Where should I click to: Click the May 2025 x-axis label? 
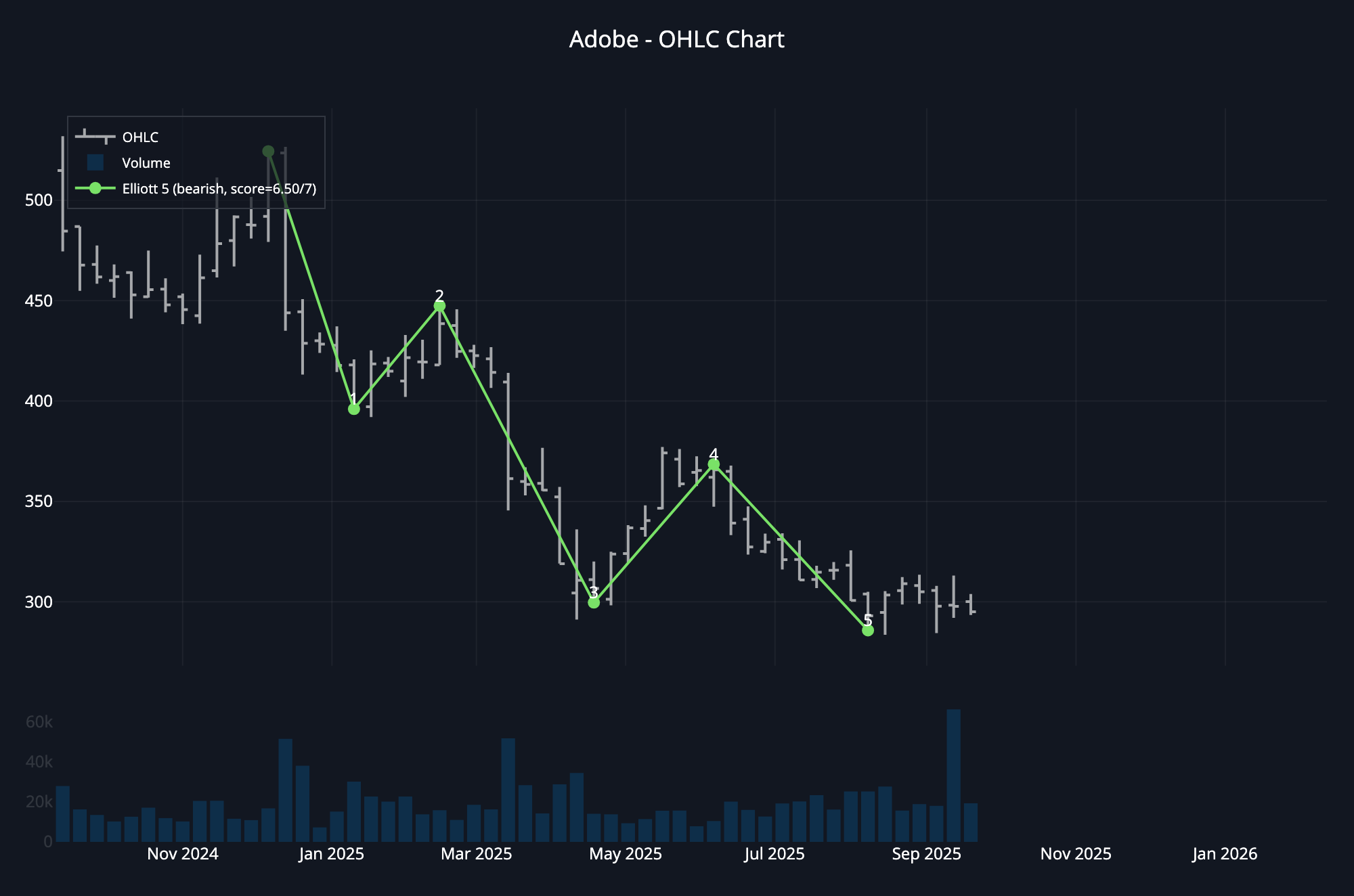[625, 854]
